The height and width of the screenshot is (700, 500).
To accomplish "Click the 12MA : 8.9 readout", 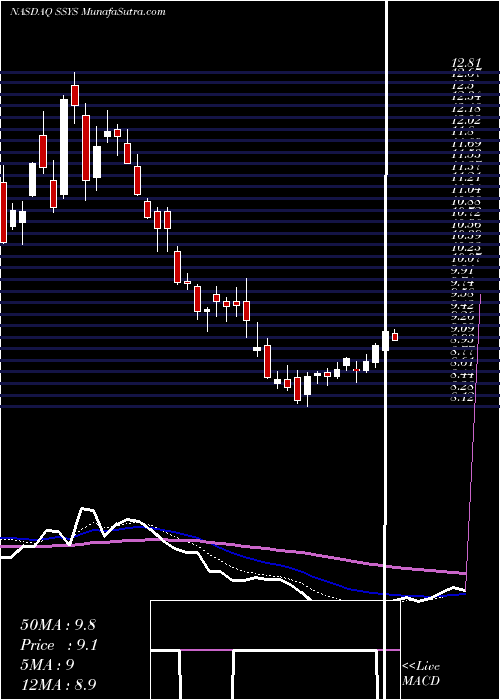I will click(59, 684).
